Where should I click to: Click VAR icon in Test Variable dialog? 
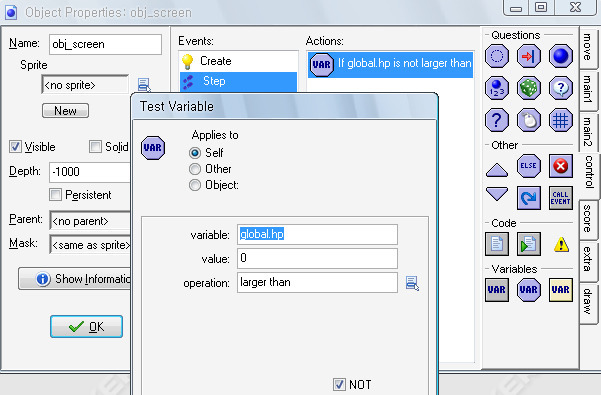153,148
